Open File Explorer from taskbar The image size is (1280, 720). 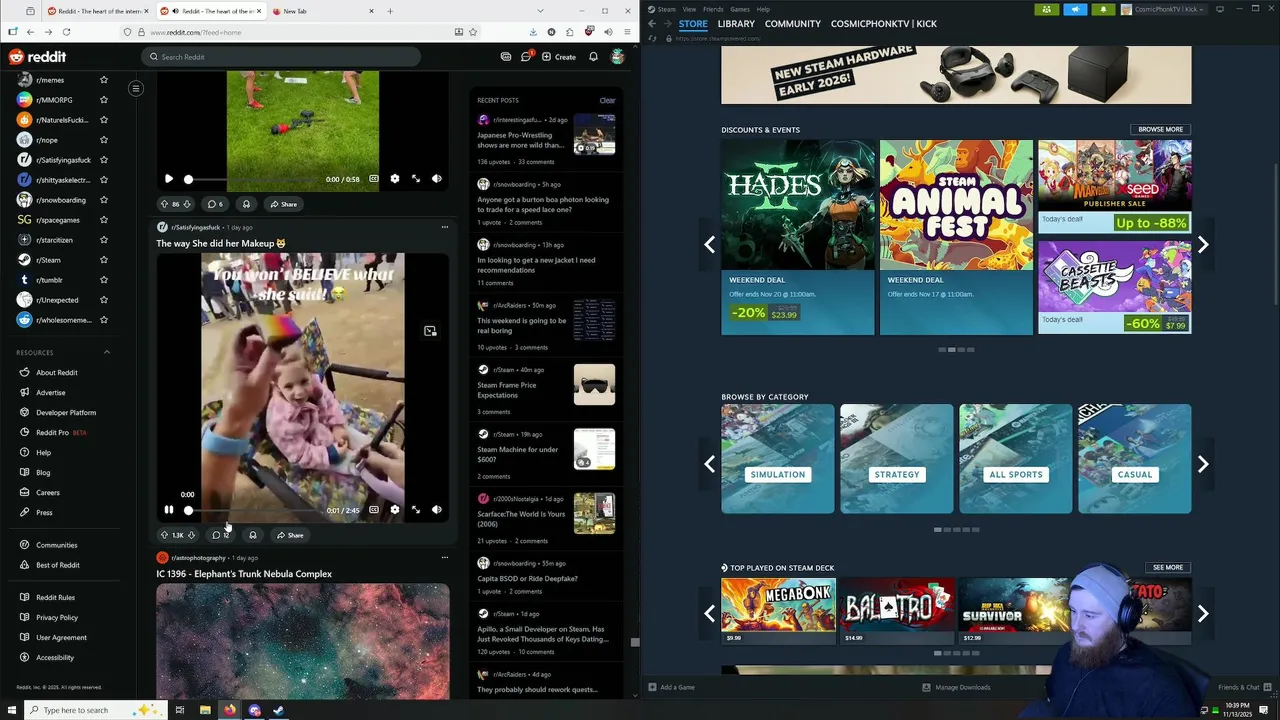click(x=205, y=710)
